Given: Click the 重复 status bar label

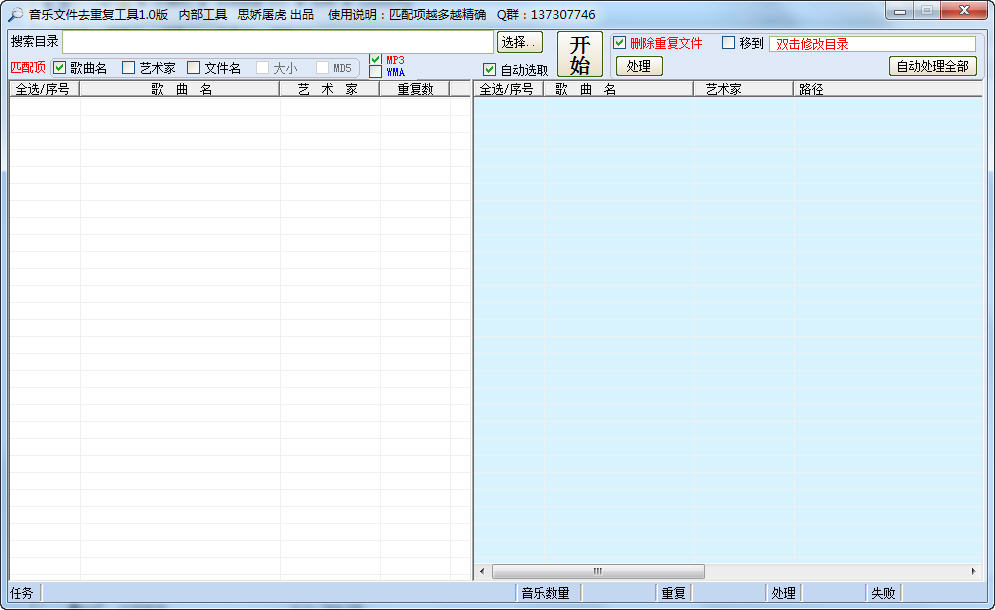Looking at the screenshot, I should (x=673, y=593).
